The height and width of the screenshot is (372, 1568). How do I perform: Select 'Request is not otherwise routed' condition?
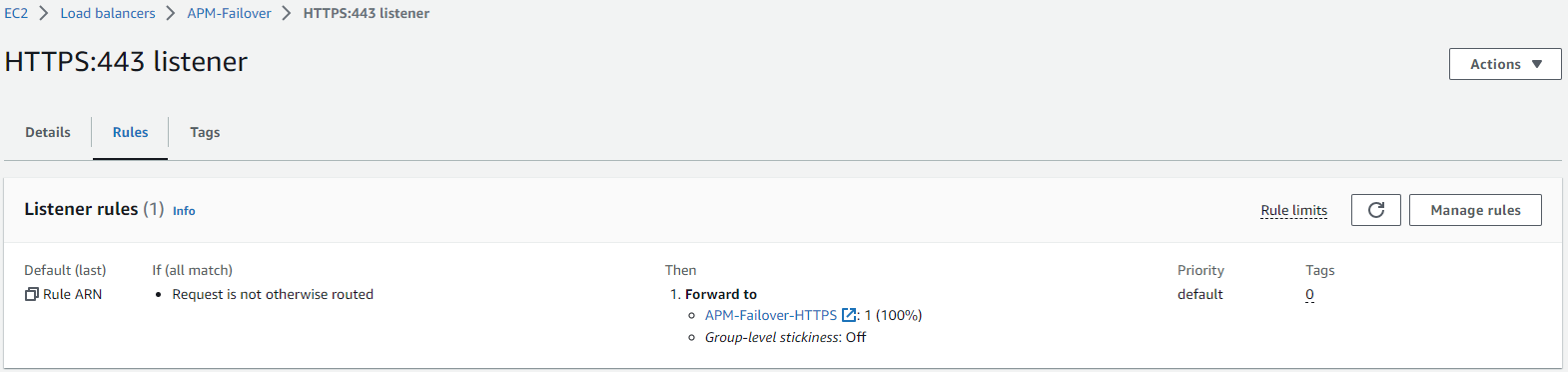[273, 294]
